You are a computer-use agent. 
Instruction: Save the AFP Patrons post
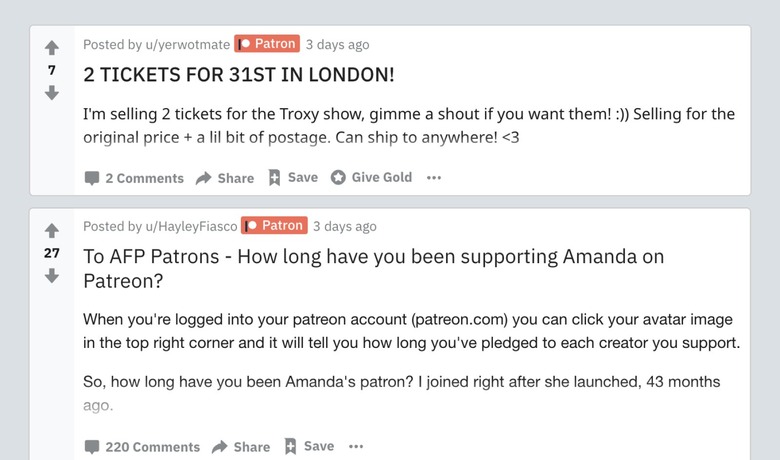click(309, 446)
